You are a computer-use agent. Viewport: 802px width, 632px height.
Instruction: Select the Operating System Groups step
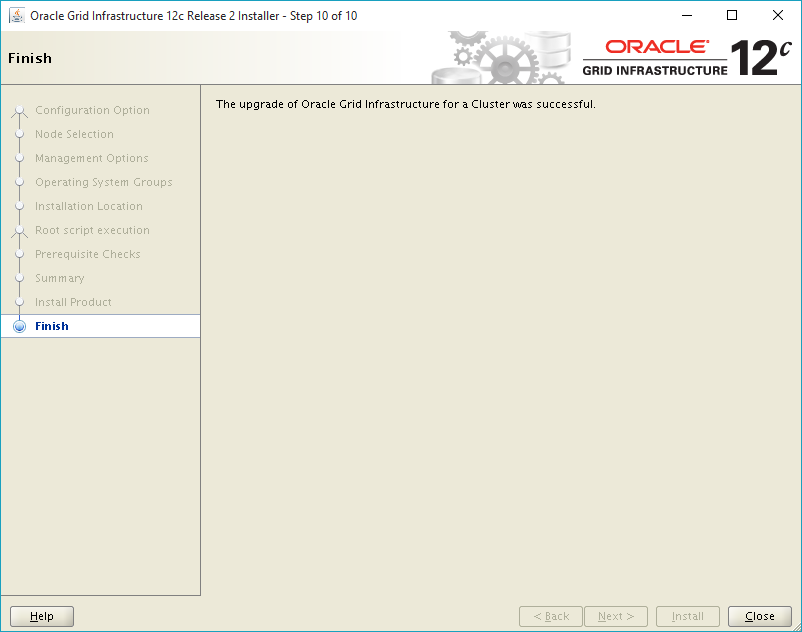[x=104, y=183]
